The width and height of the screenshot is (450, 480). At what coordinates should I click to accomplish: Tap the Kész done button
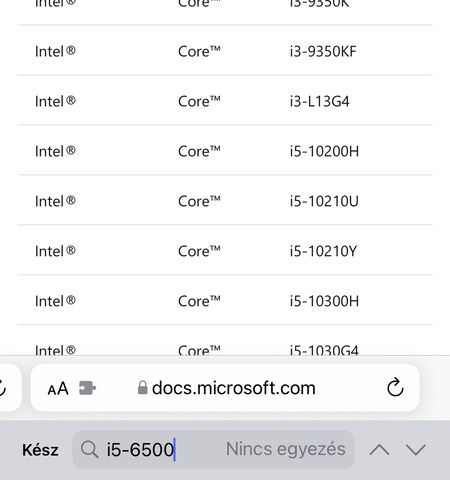[40, 450]
